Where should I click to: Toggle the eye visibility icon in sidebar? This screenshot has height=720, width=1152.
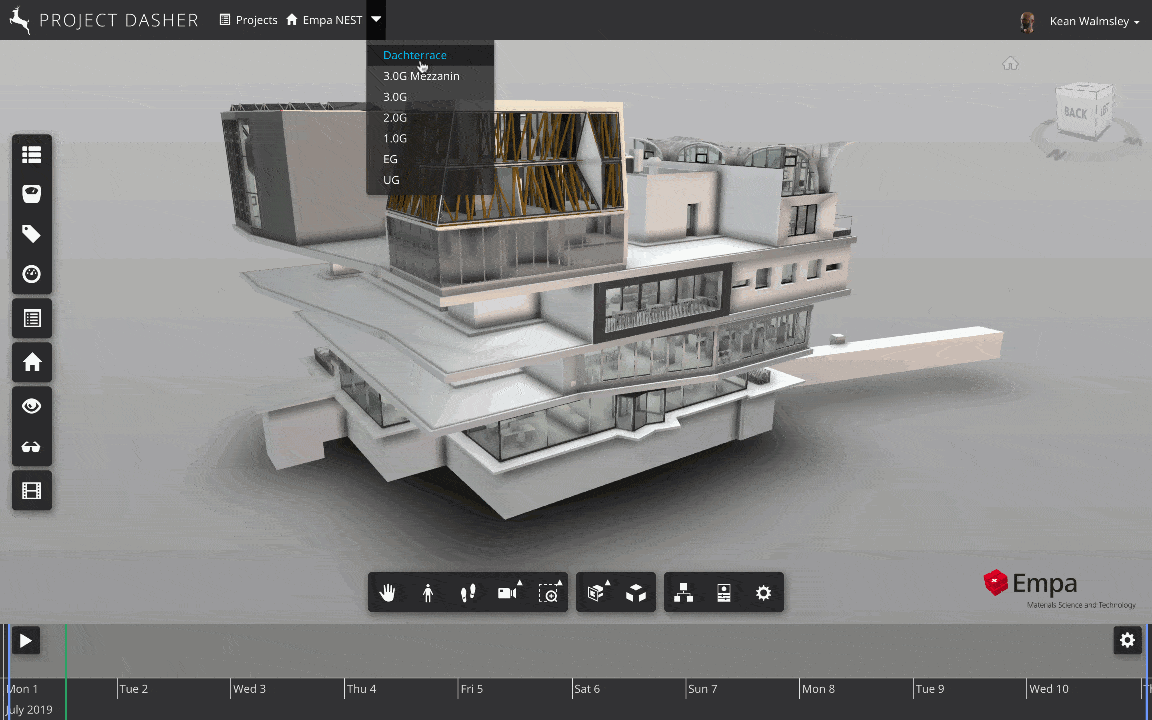click(x=32, y=406)
